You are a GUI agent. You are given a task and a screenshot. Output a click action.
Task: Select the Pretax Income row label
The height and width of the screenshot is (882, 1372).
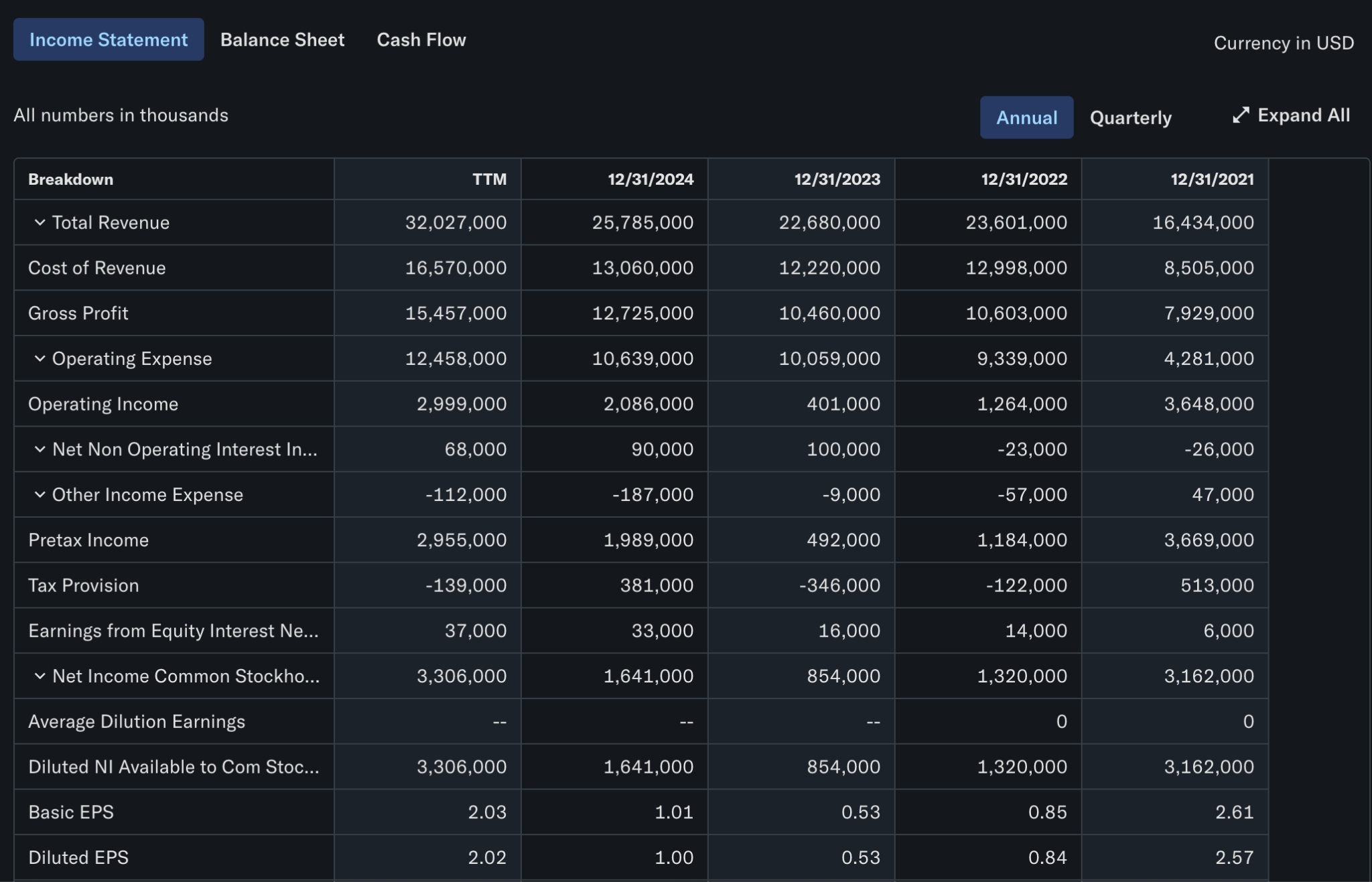point(88,540)
